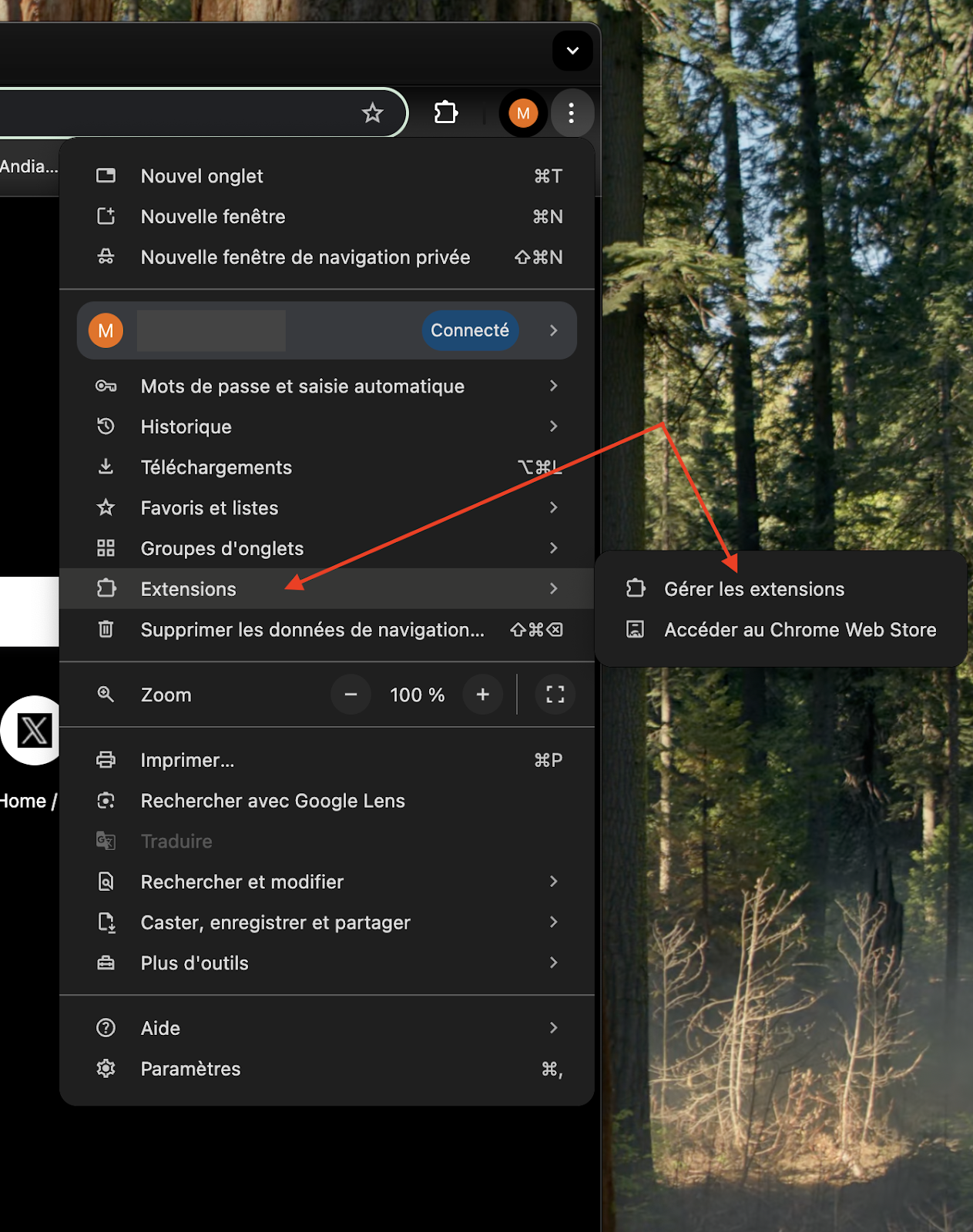Image resolution: width=973 pixels, height=1232 pixels.
Task: Increase zoom with the plus button
Action: click(x=483, y=695)
